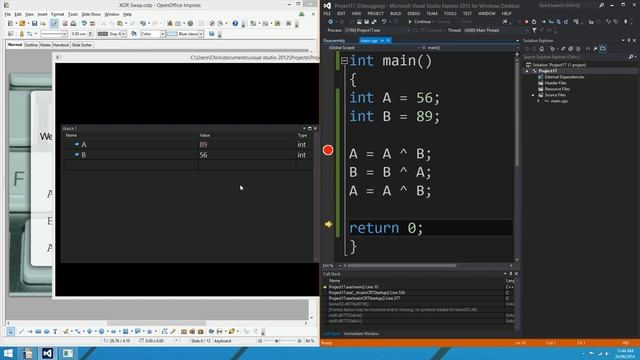Switch to the Disassembly tab
The height and width of the screenshot is (360, 640).
[334, 40]
